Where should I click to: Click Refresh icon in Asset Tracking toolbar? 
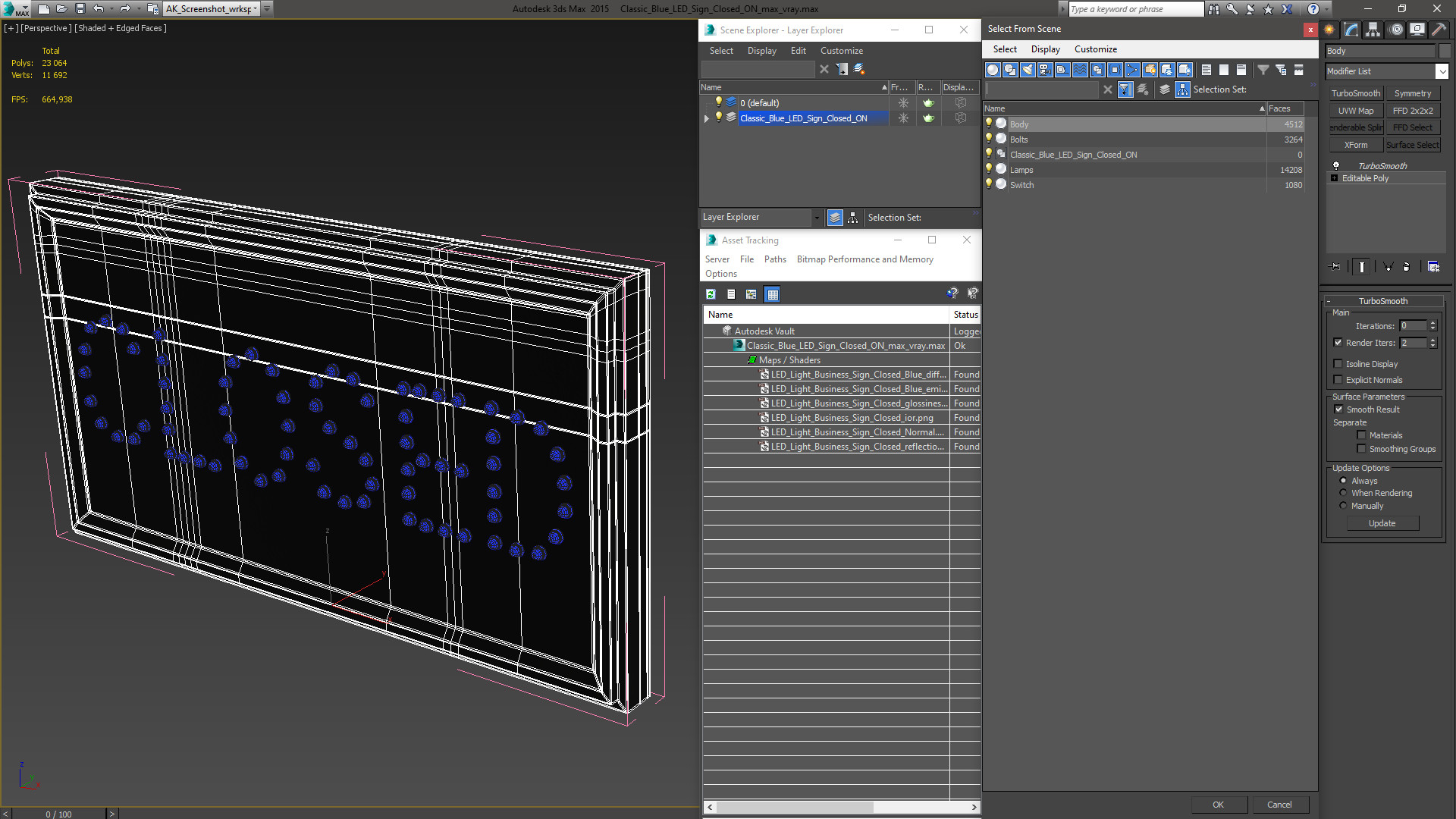tap(711, 294)
